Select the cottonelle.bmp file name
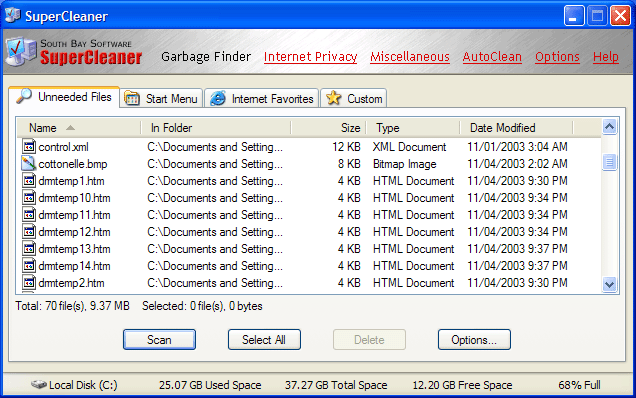The image size is (636, 398). [73, 164]
